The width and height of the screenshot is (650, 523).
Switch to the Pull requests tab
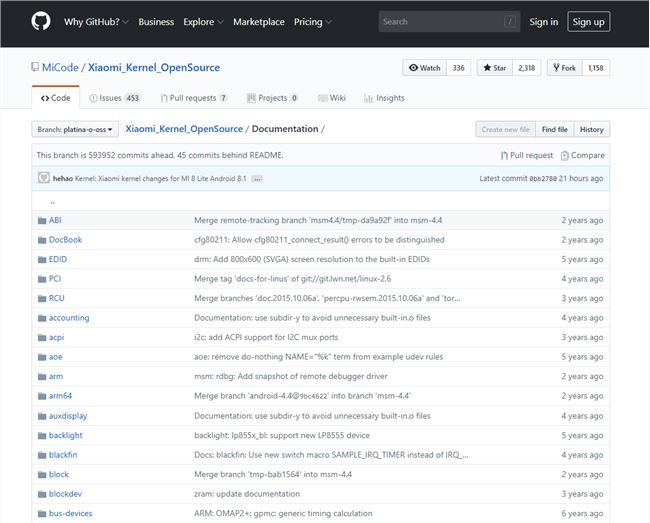[x=194, y=98]
